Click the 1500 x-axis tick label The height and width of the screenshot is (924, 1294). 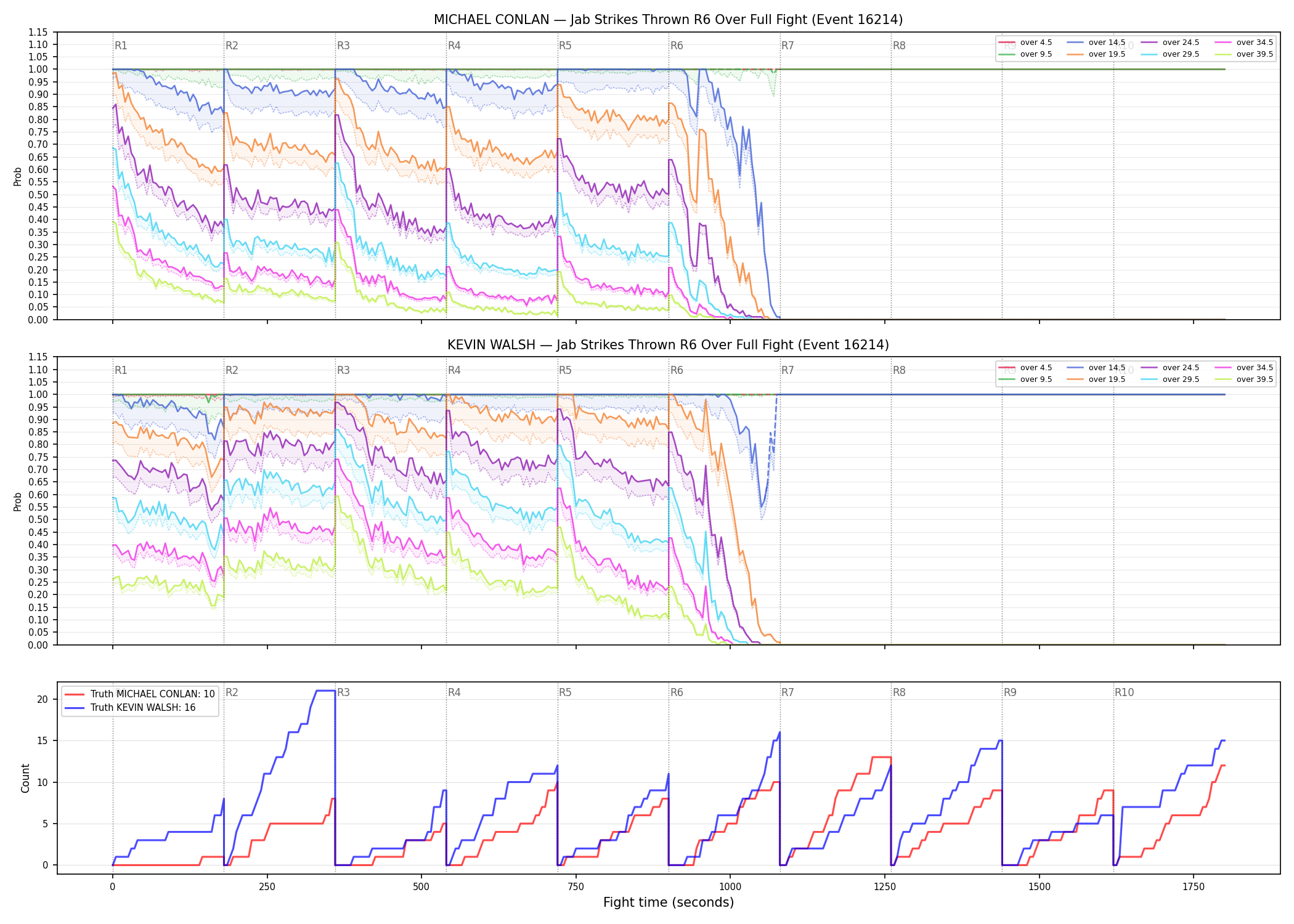pyautogui.click(x=1040, y=886)
